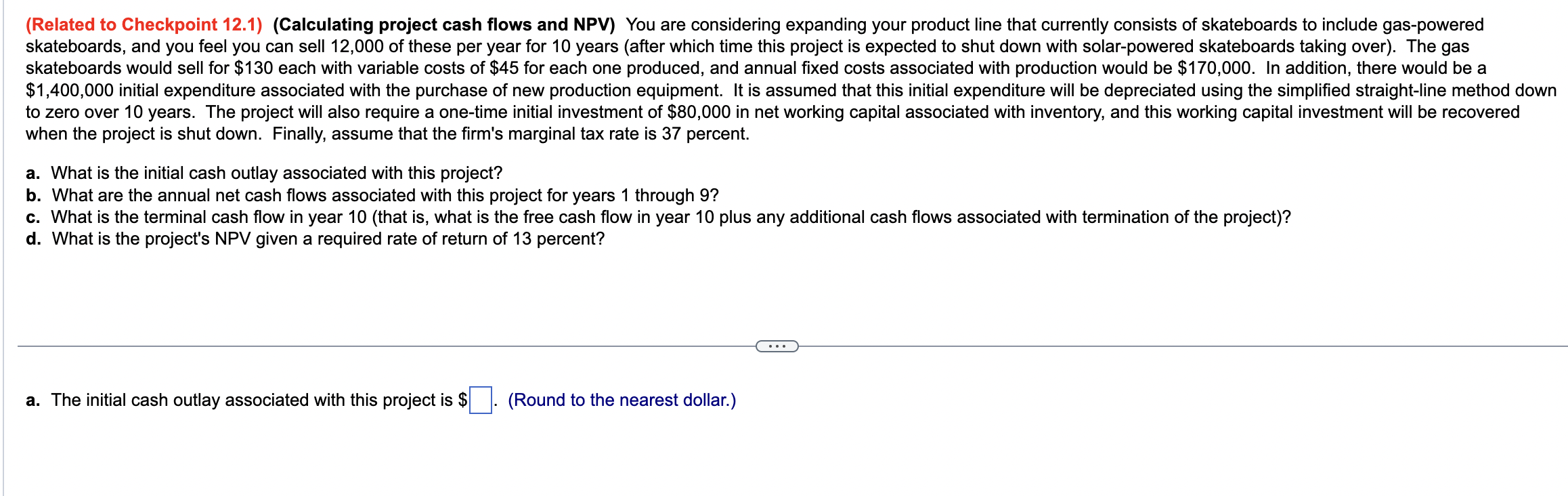
Task: Click the $45 variable cost figure
Action: 504,68
